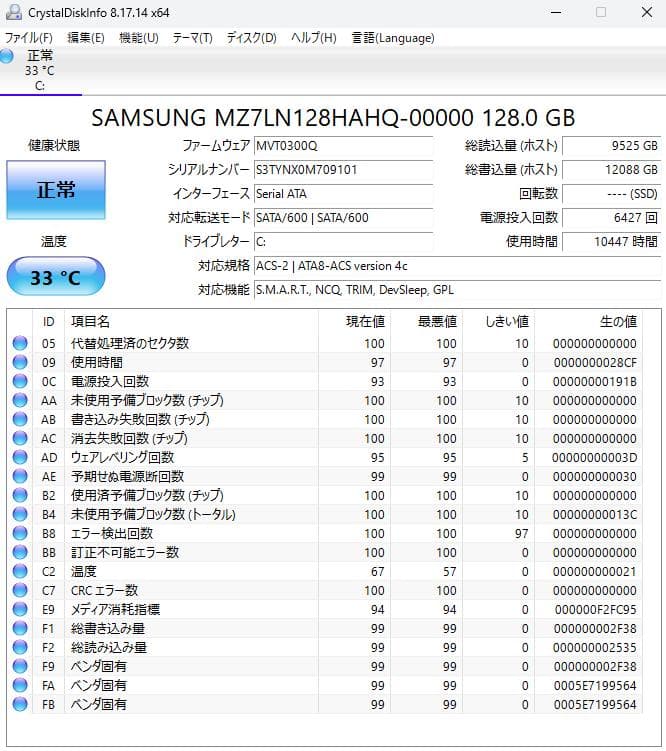Click status icon for 05 代替処理済のセクタ数

click(x=20, y=343)
